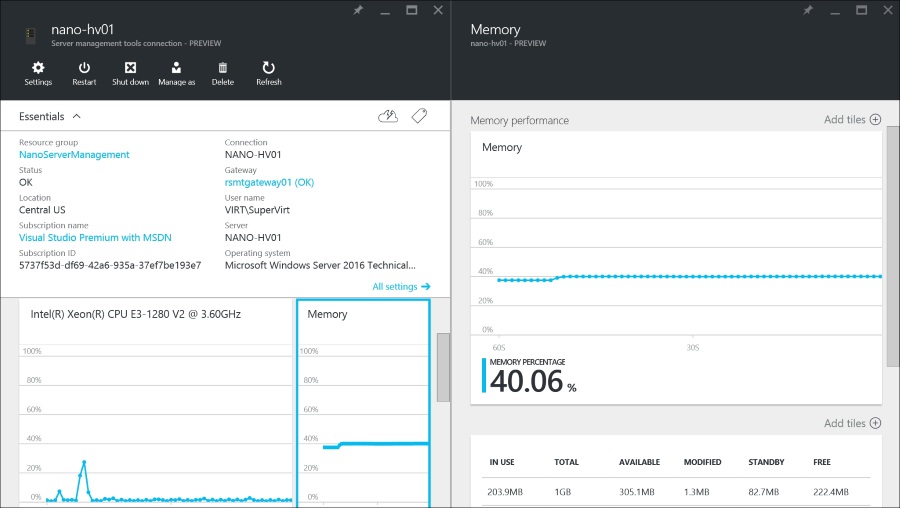900x508 pixels.
Task: Open rsmtgateway01 (OK) gateway link
Action: tap(269, 183)
